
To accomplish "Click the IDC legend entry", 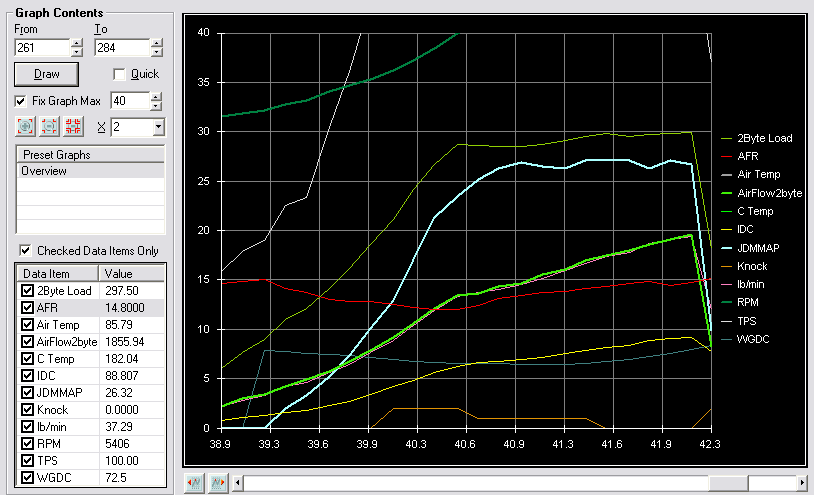I will 738,229.
